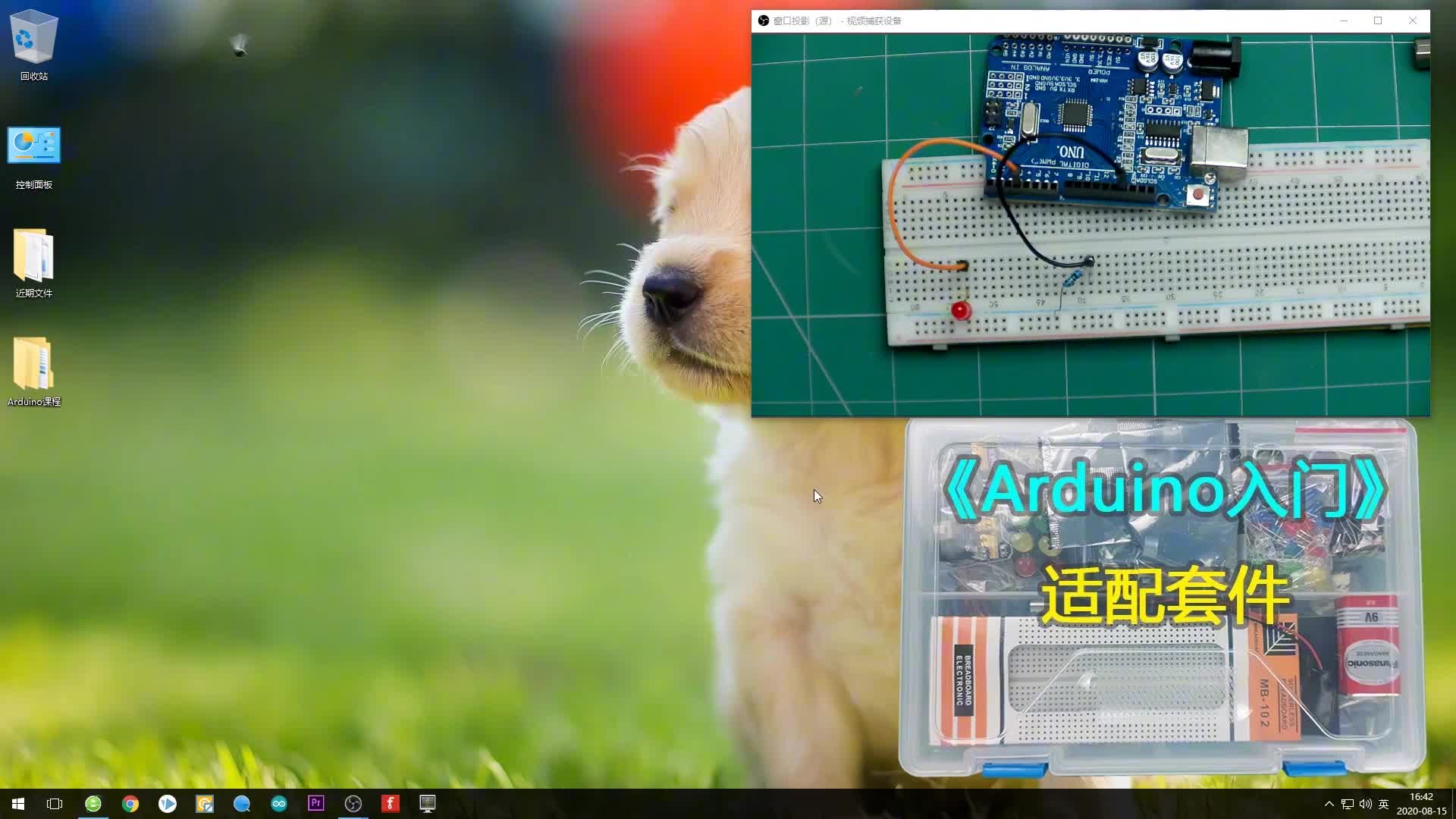Open Task View in the taskbar
The height and width of the screenshot is (819, 1456).
coord(55,804)
